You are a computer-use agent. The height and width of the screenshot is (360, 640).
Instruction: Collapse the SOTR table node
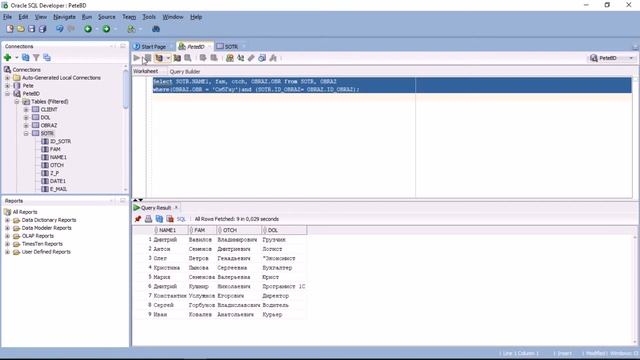(26, 133)
